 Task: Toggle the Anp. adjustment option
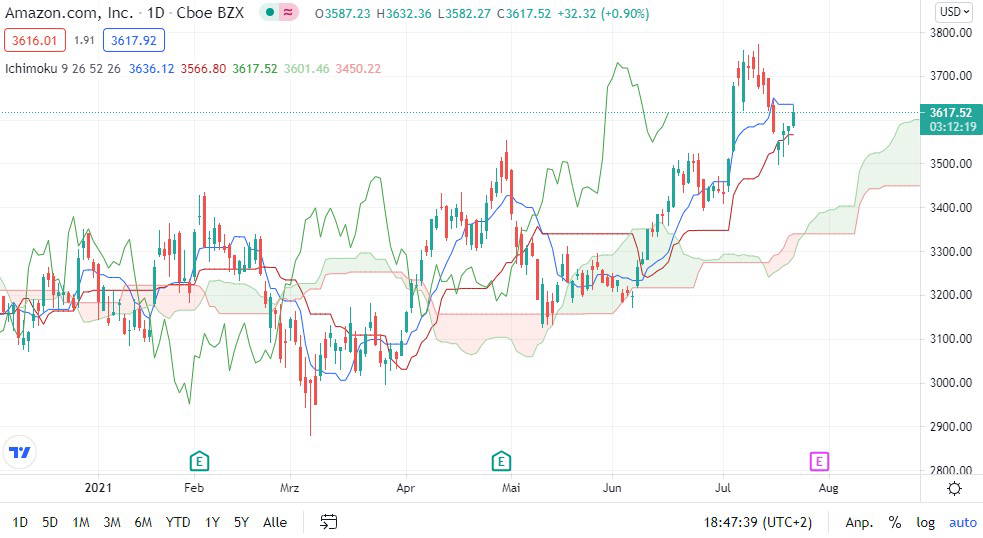click(x=859, y=522)
